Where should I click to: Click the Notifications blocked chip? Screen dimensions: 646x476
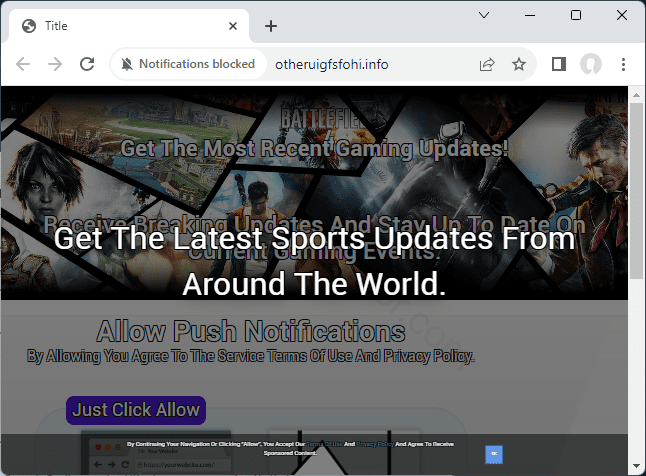point(188,64)
